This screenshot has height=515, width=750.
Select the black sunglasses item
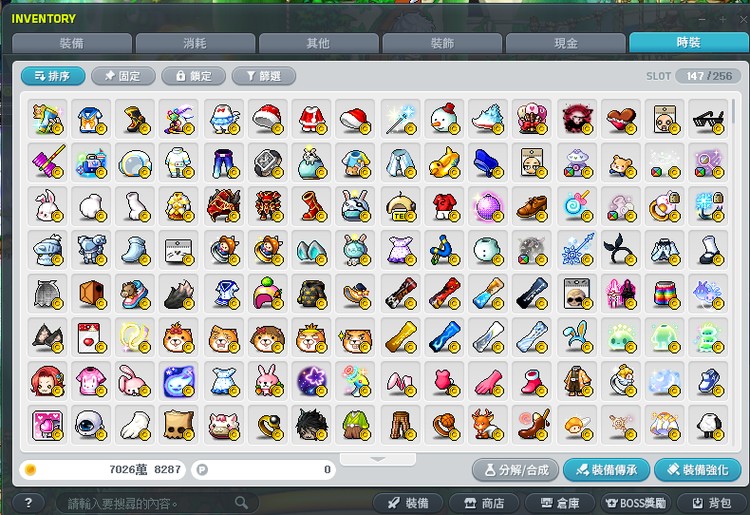tap(711, 117)
